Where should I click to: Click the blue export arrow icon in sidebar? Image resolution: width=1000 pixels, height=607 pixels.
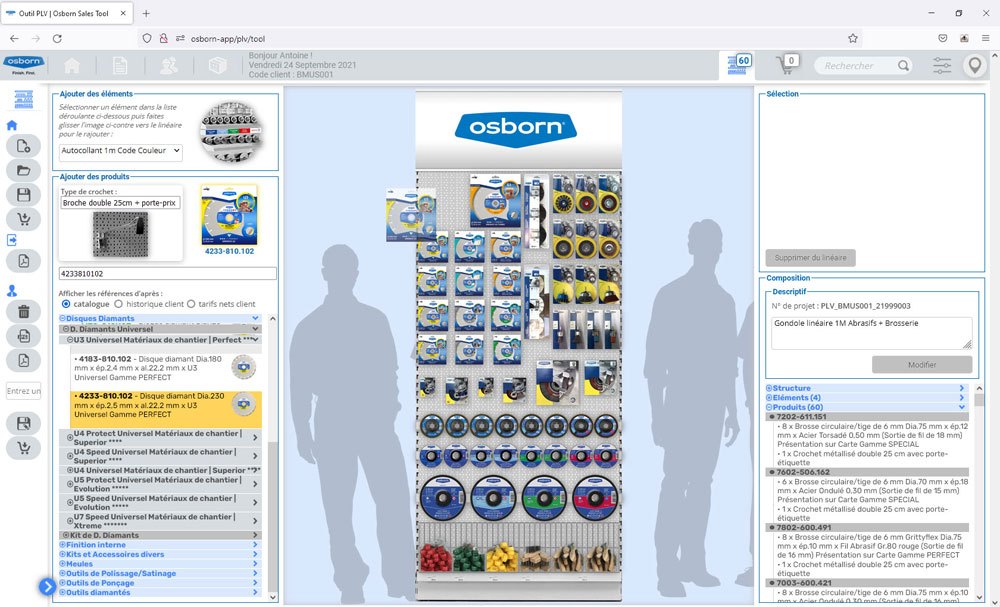tap(12, 240)
